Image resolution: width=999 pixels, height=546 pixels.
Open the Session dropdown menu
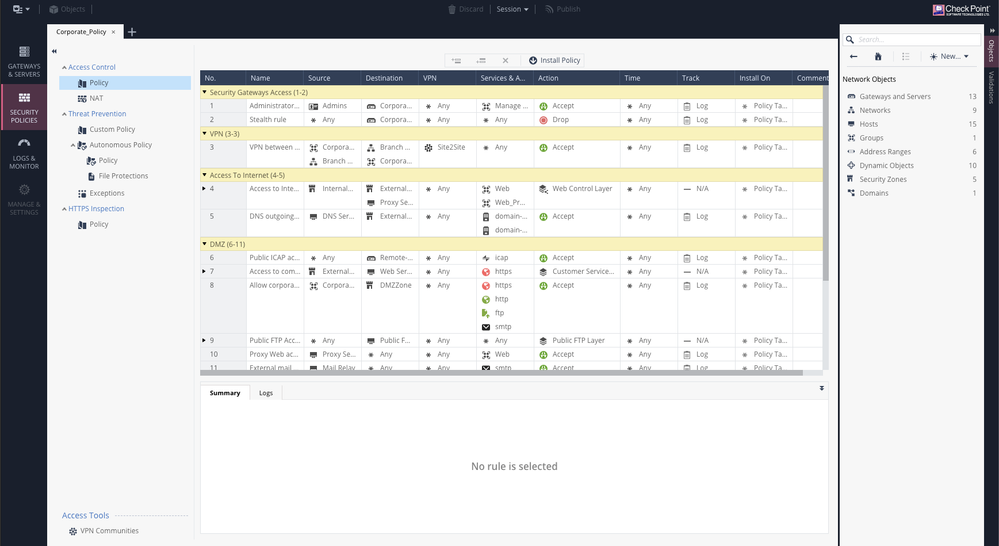(512, 9)
